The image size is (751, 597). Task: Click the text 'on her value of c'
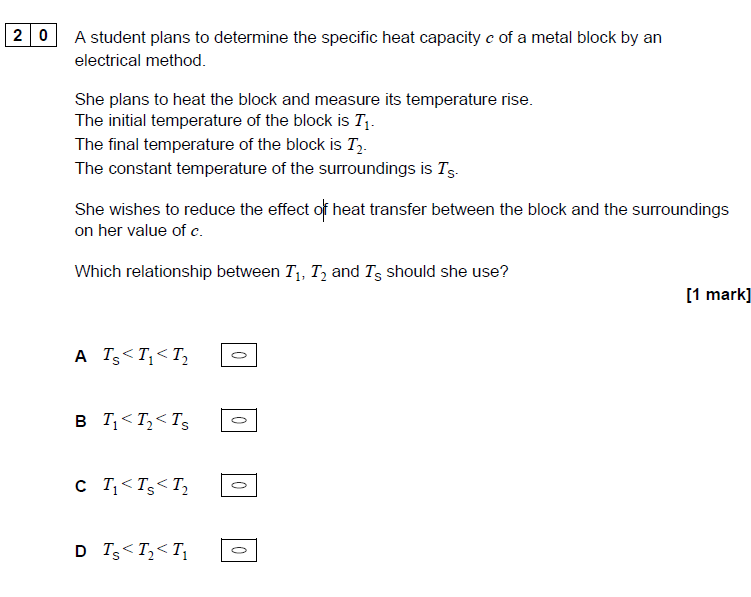click(138, 231)
